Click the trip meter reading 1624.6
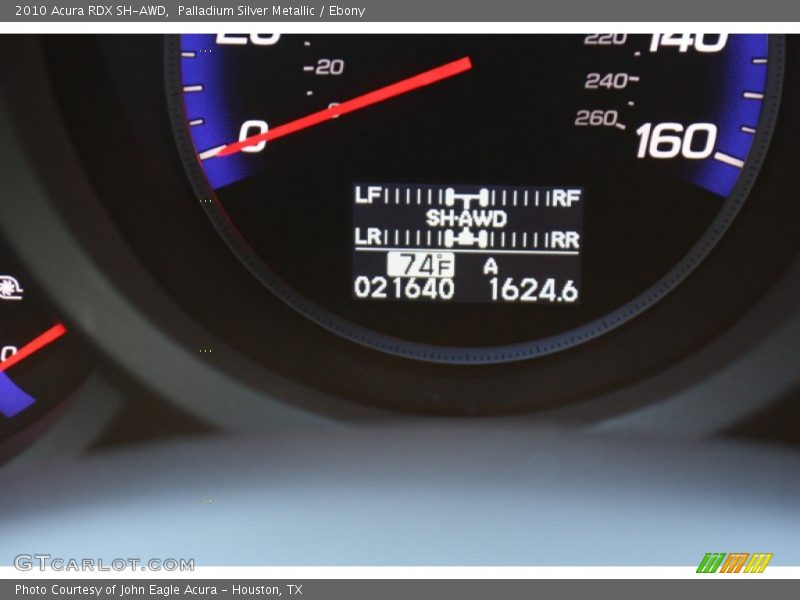This screenshot has width=800, height=600. [x=532, y=290]
